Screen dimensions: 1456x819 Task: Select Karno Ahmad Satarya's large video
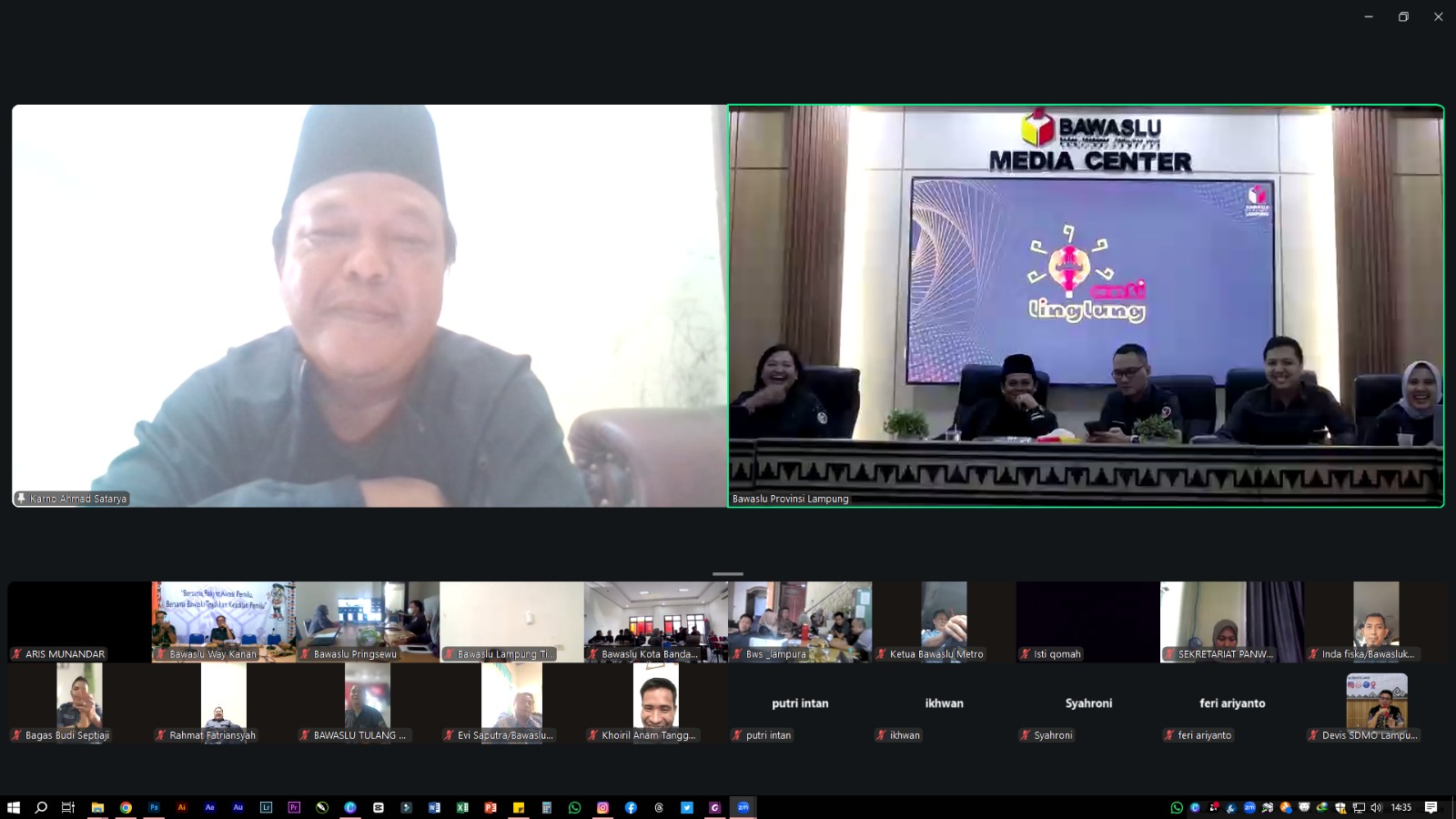coord(369,306)
